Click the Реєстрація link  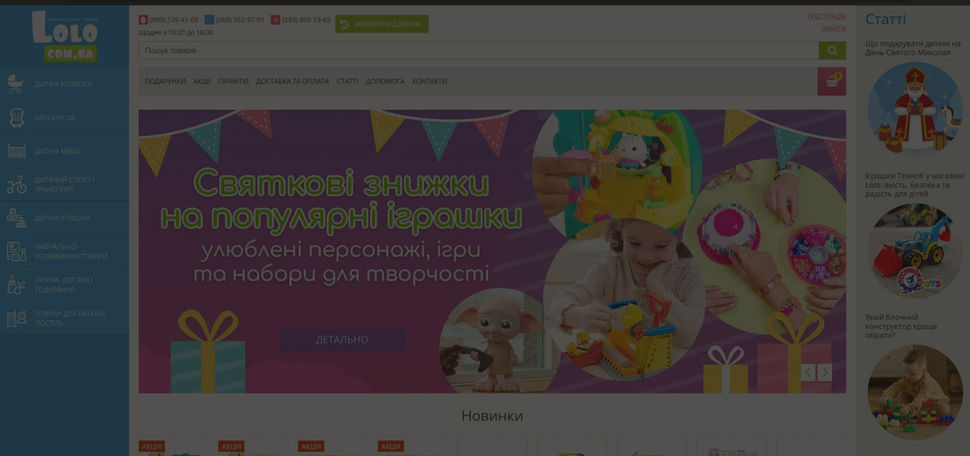pyautogui.click(x=826, y=17)
